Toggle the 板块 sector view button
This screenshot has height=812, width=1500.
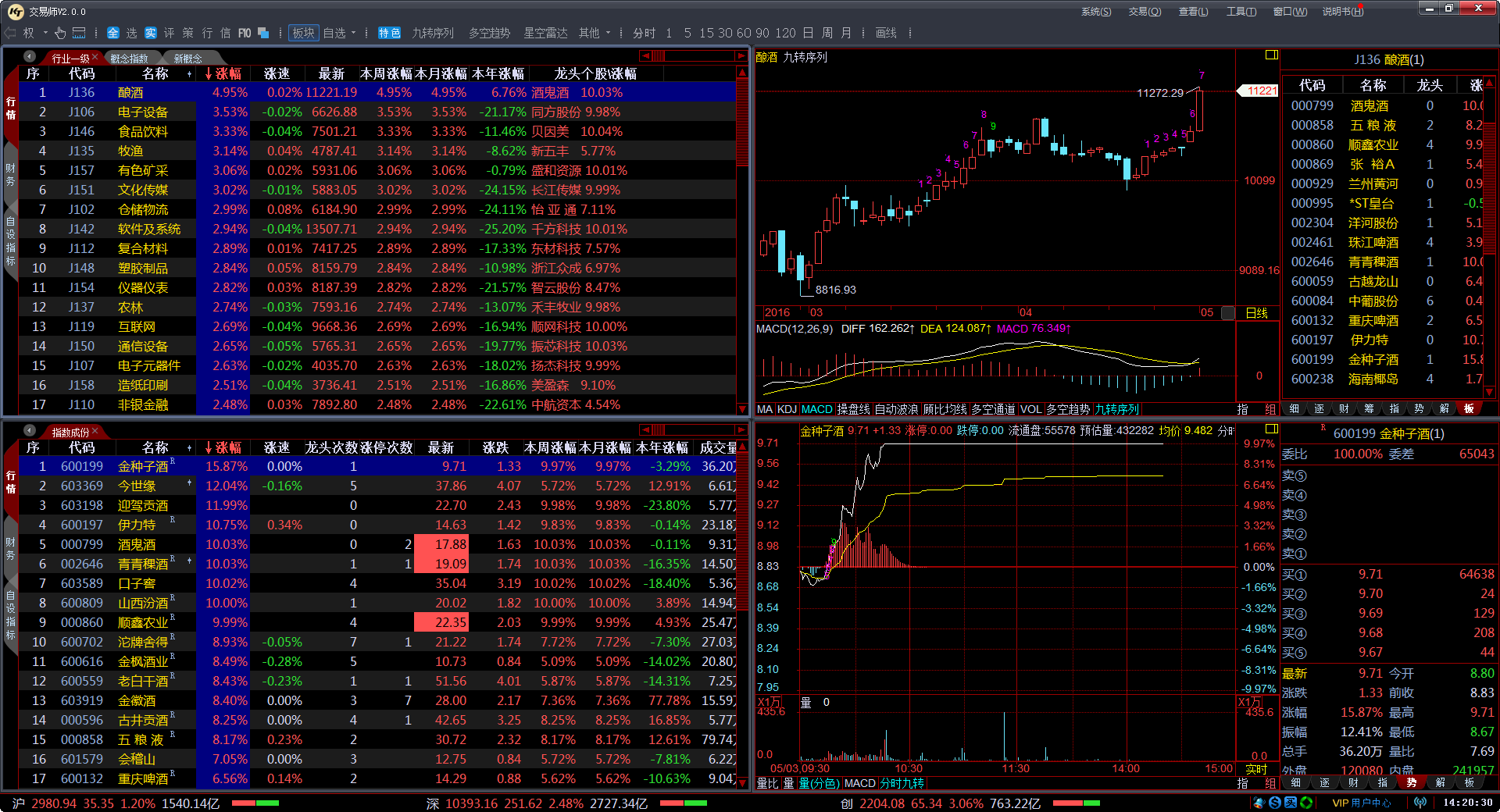click(x=303, y=33)
